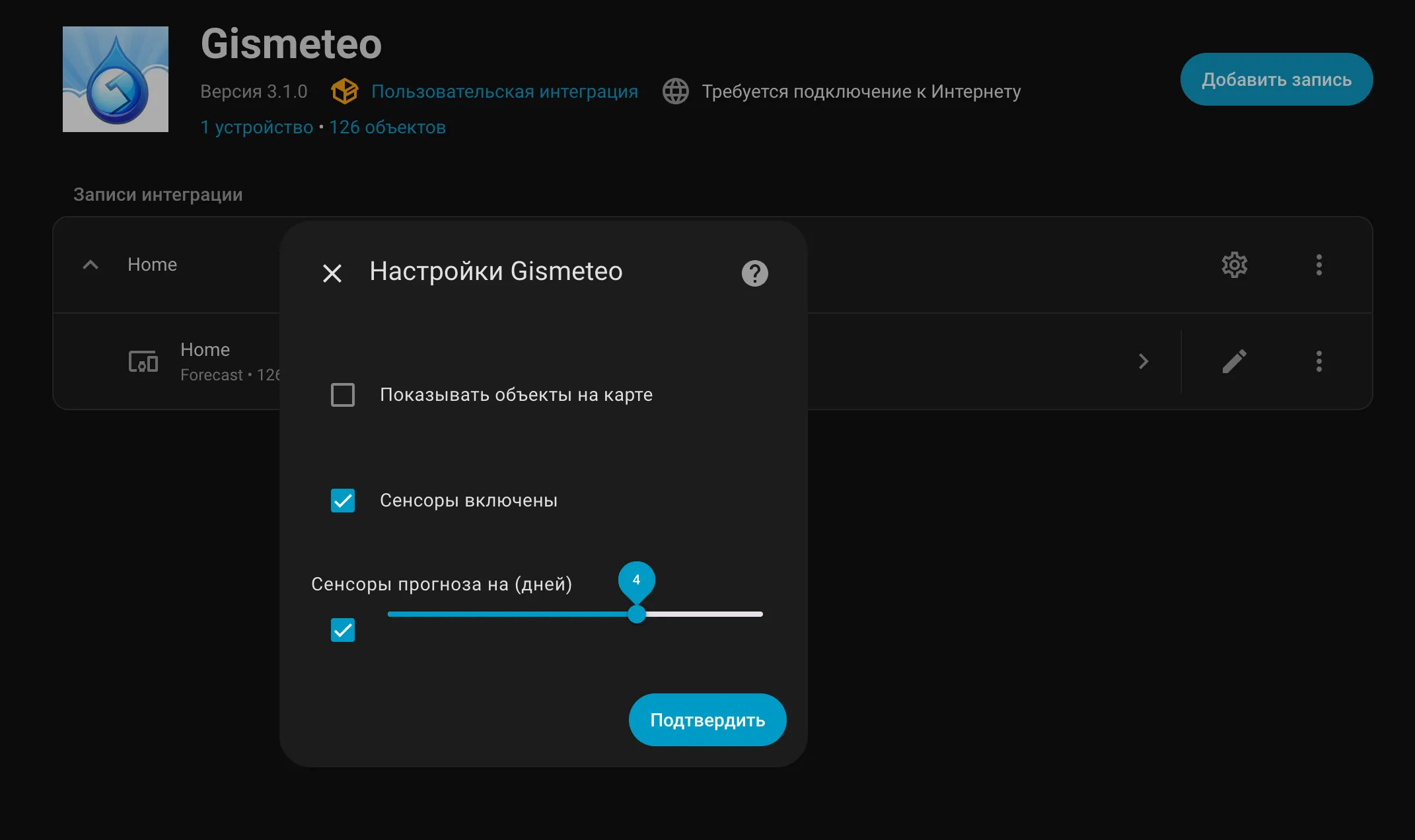Toggle the forecast sensors days checkbox
The width and height of the screenshot is (1415, 840).
[x=343, y=630]
